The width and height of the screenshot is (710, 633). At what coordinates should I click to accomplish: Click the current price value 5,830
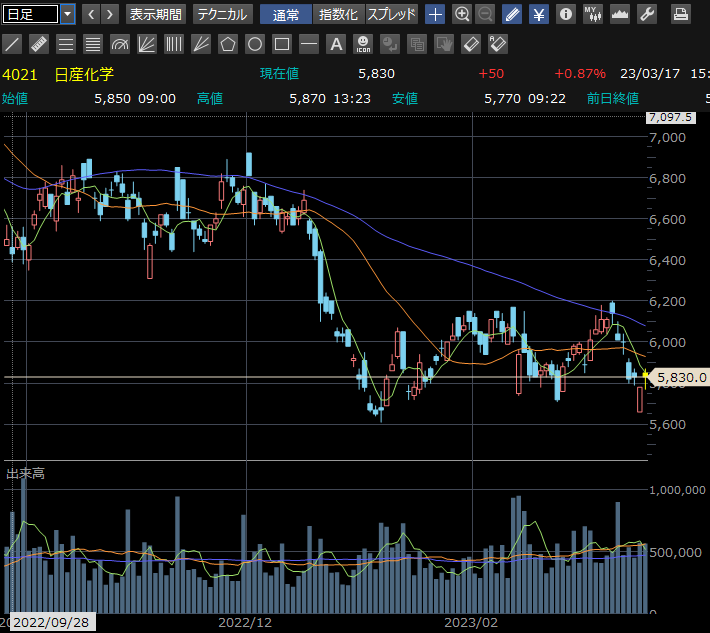(376, 74)
